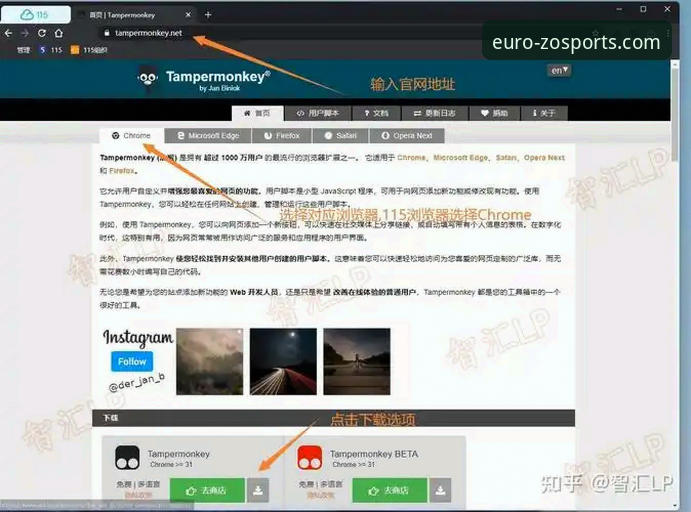Click the Chrome link in description
Image resolution: width=691 pixels, height=512 pixels.
tap(411, 158)
